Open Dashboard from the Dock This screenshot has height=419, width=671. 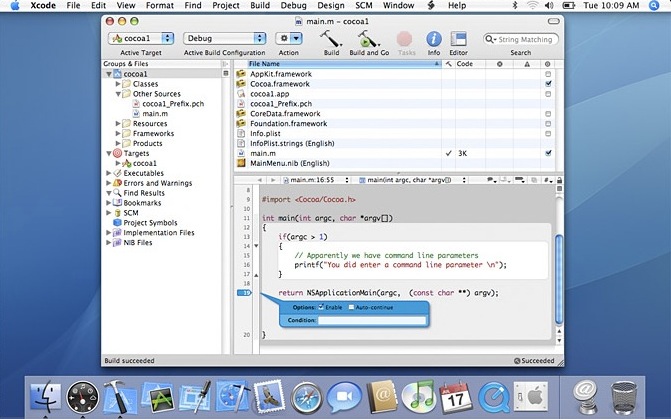pos(82,397)
